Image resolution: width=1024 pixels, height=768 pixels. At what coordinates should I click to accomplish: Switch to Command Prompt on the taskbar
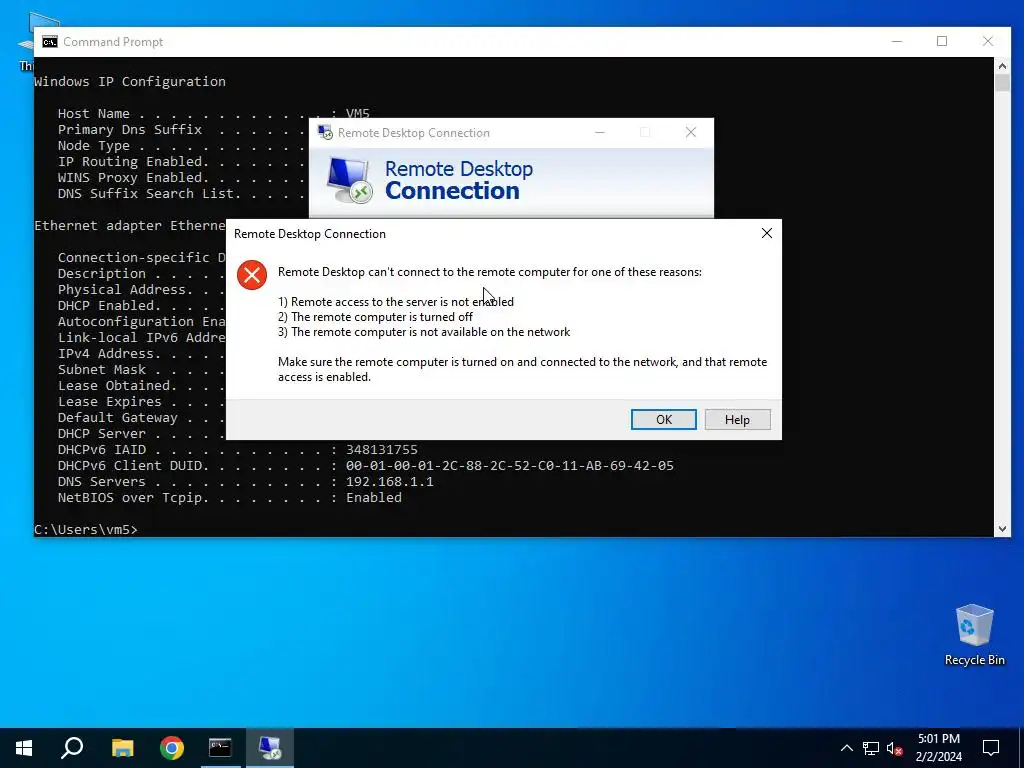pos(220,748)
